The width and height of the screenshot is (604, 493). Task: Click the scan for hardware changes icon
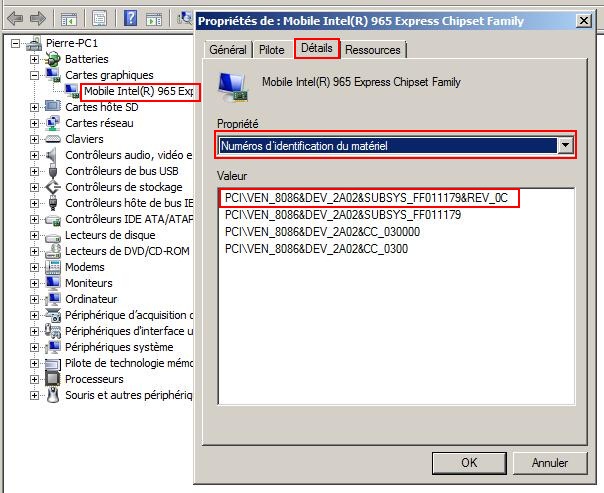coord(185,17)
